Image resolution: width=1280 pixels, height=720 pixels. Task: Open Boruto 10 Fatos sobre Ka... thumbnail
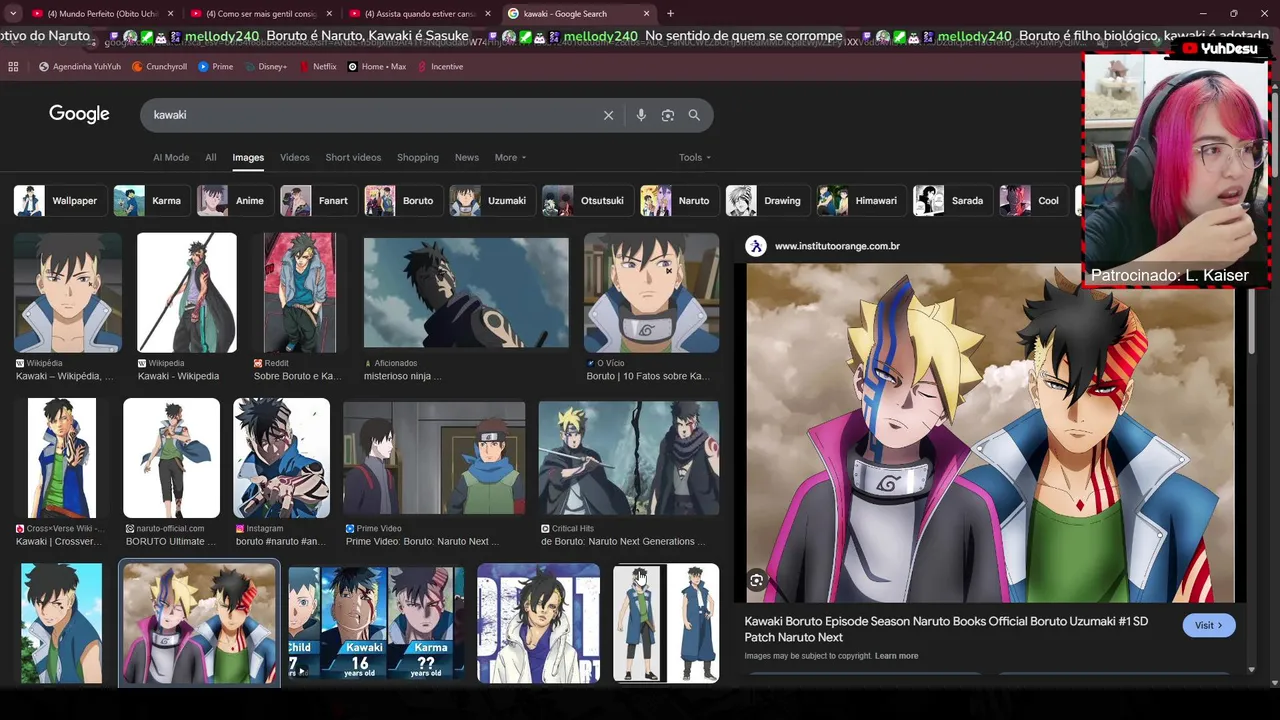pos(651,293)
